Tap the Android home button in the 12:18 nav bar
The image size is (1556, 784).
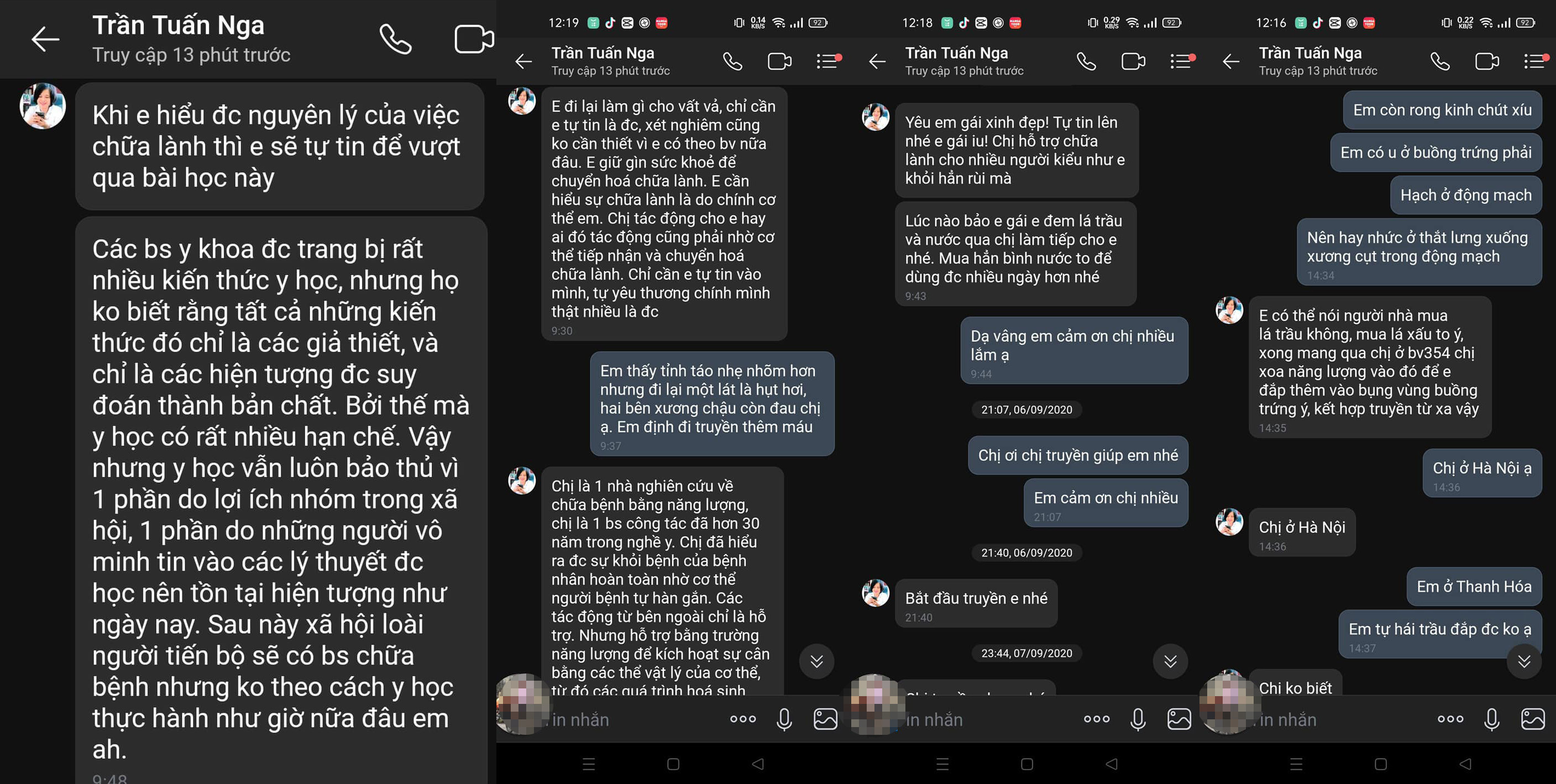click(1027, 764)
